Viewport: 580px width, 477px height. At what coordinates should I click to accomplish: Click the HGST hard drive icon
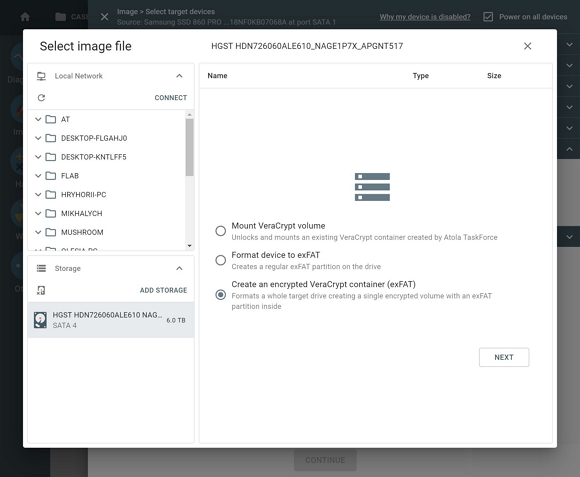click(x=40, y=320)
